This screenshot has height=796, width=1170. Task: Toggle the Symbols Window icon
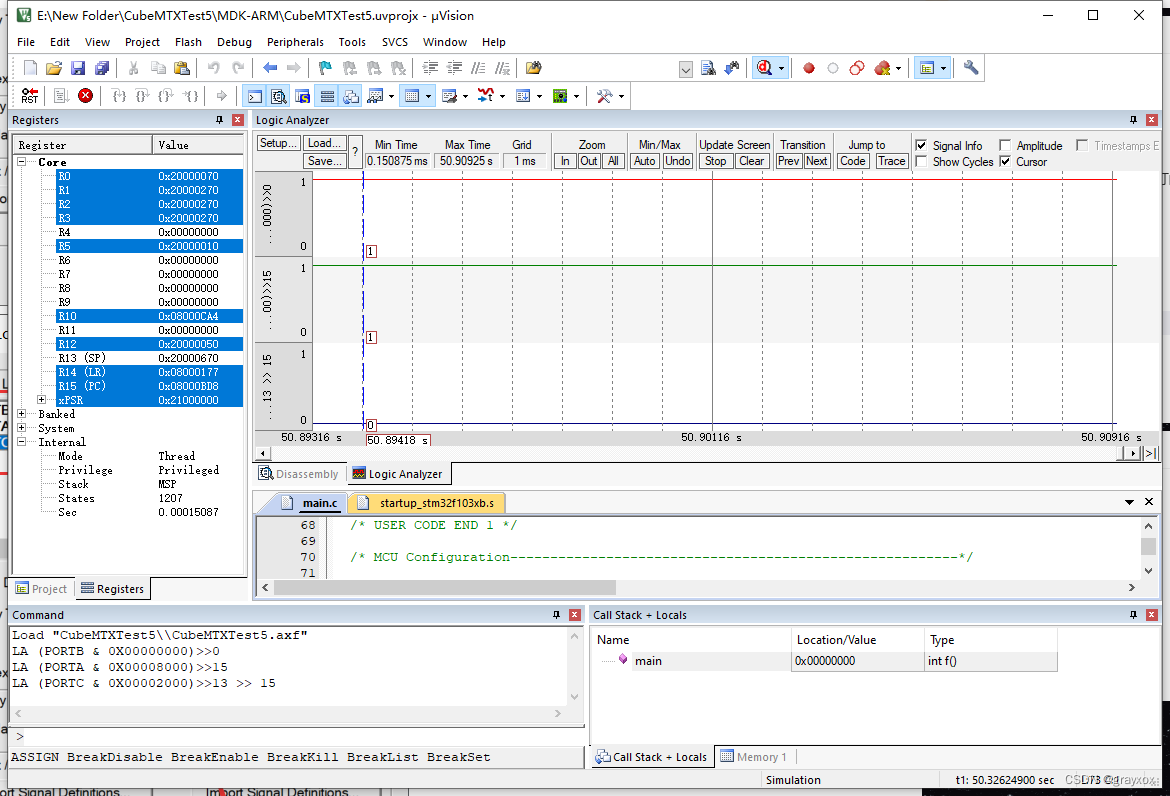(302, 95)
